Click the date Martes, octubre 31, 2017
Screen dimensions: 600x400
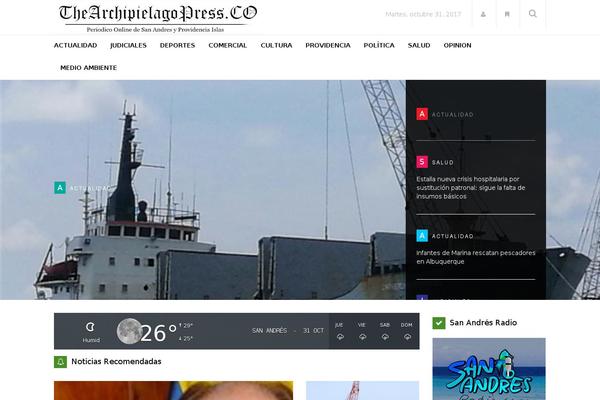(x=423, y=14)
